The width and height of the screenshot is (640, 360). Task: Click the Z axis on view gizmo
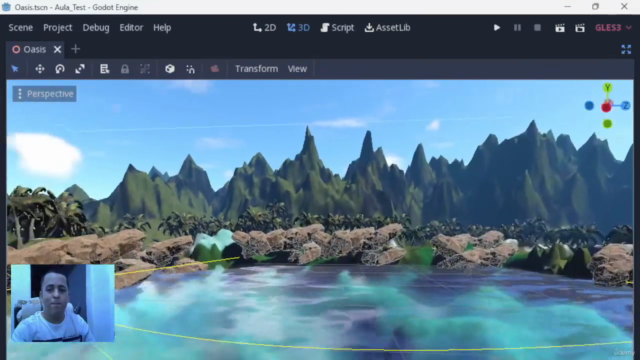point(625,106)
